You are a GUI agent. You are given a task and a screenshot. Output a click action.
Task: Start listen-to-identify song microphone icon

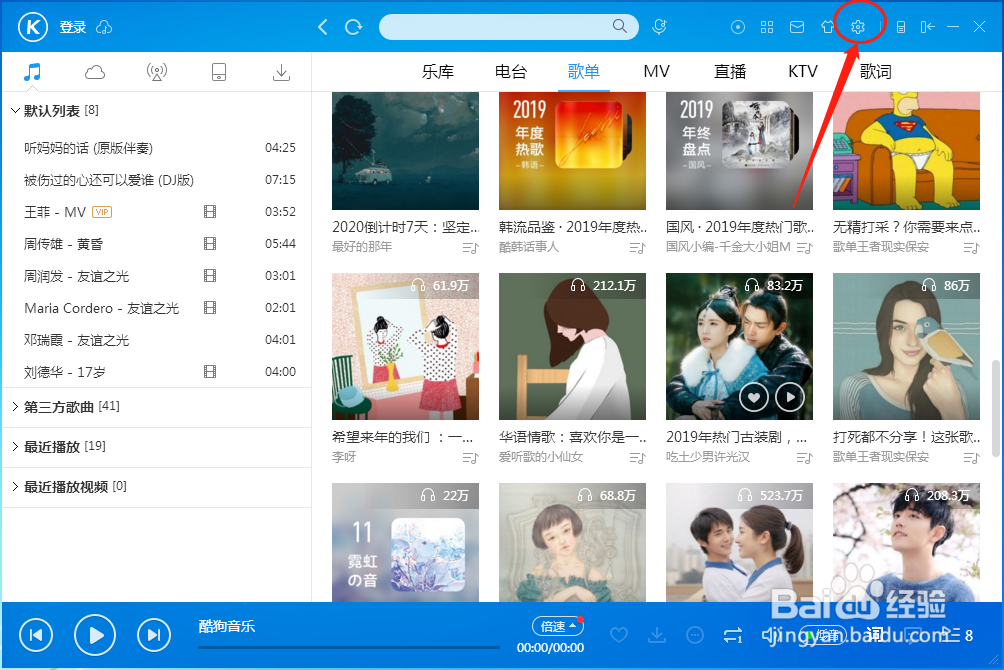click(659, 27)
